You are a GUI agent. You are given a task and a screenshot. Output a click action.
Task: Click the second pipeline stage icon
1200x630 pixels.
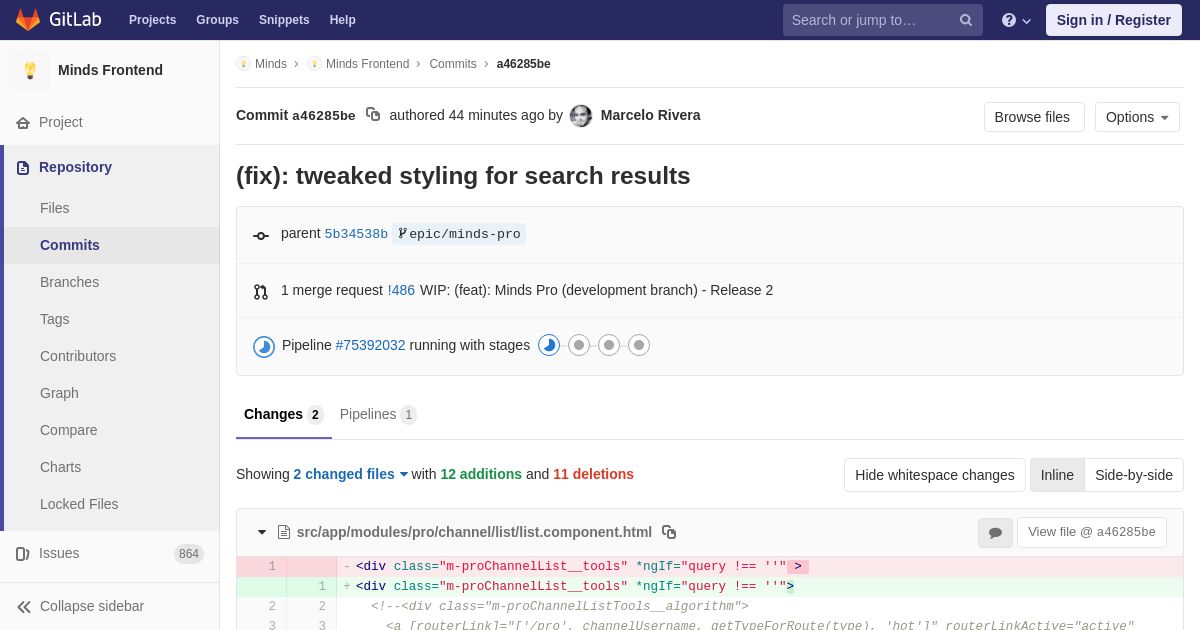(579, 345)
